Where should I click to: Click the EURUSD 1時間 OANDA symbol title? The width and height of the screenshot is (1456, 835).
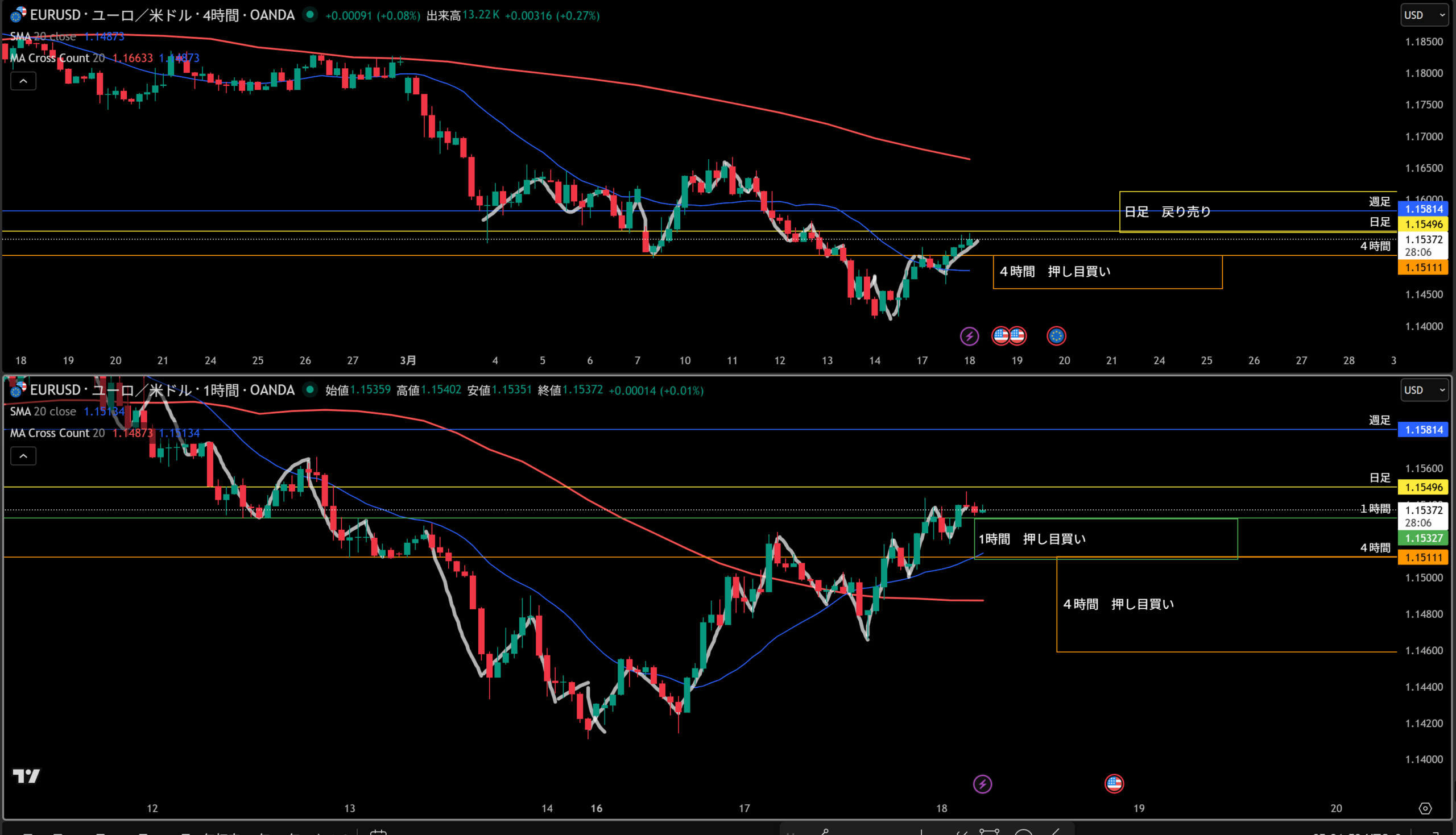tap(162, 390)
